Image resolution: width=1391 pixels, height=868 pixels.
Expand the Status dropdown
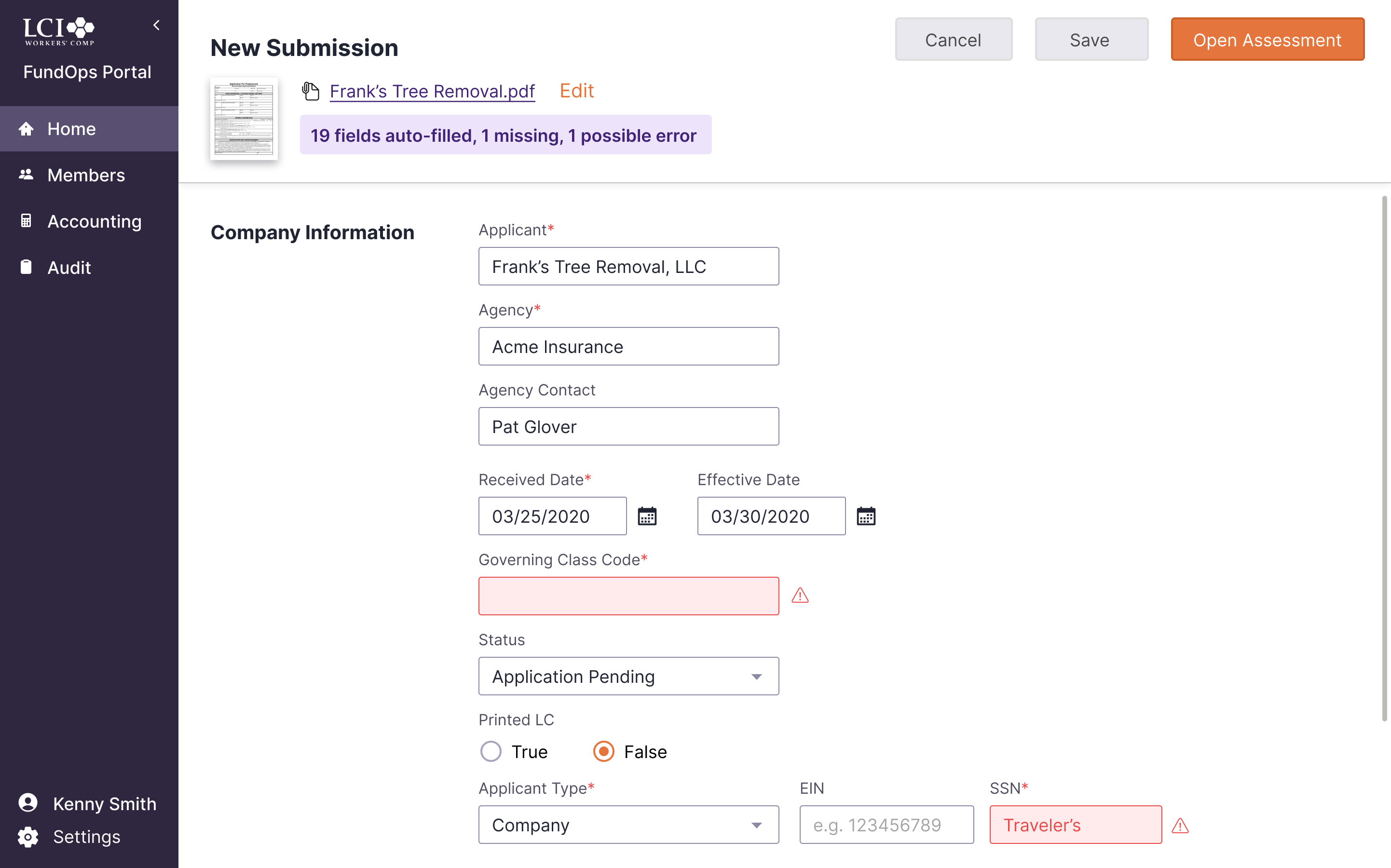(x=628, y=676)
